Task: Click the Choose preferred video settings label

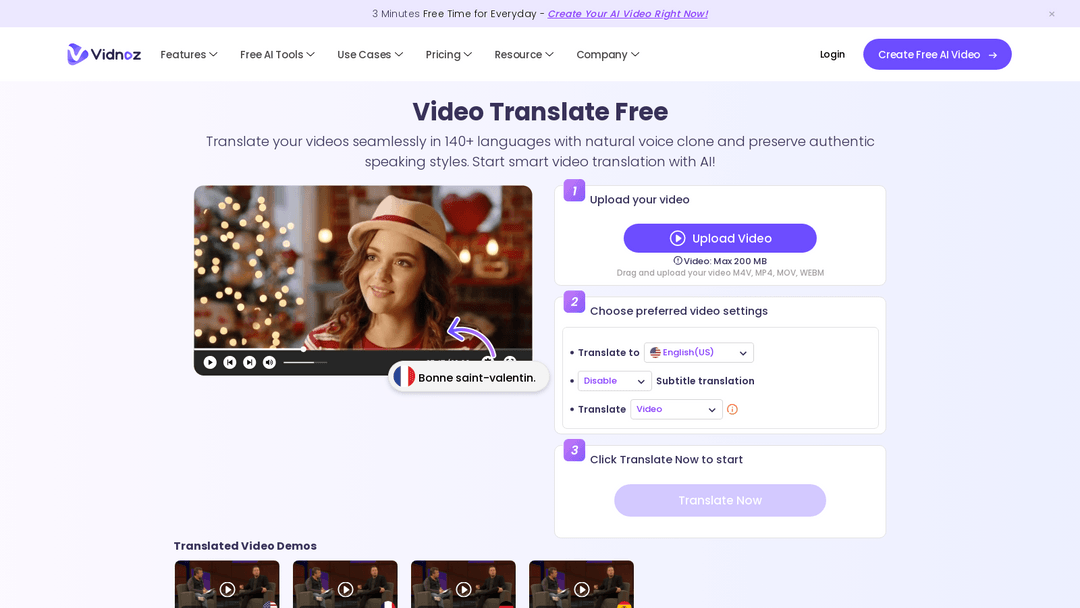Action: [x=678, y=311]
